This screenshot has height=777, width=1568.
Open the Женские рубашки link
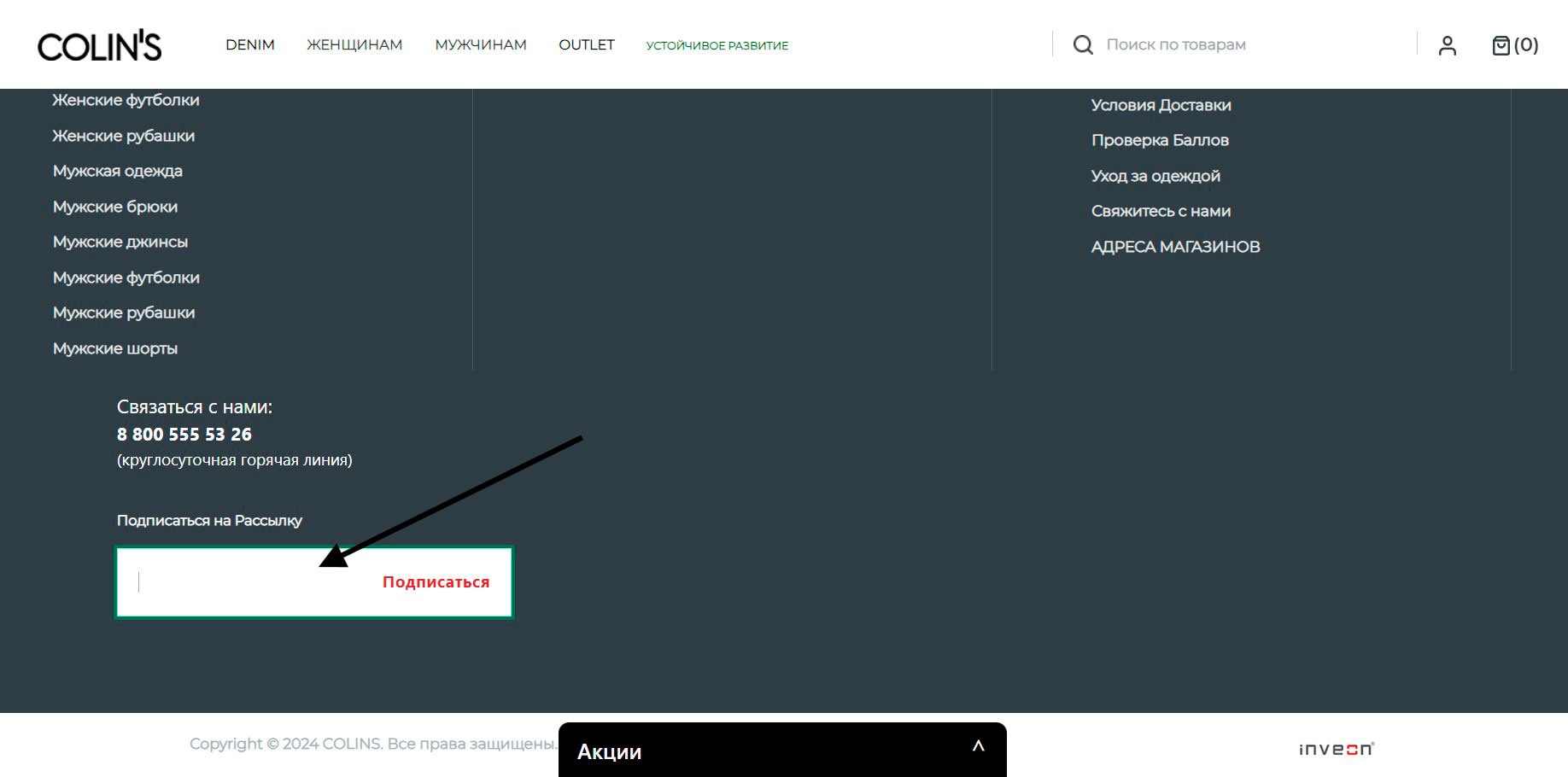pyautogui.click(x=124, y=136)
